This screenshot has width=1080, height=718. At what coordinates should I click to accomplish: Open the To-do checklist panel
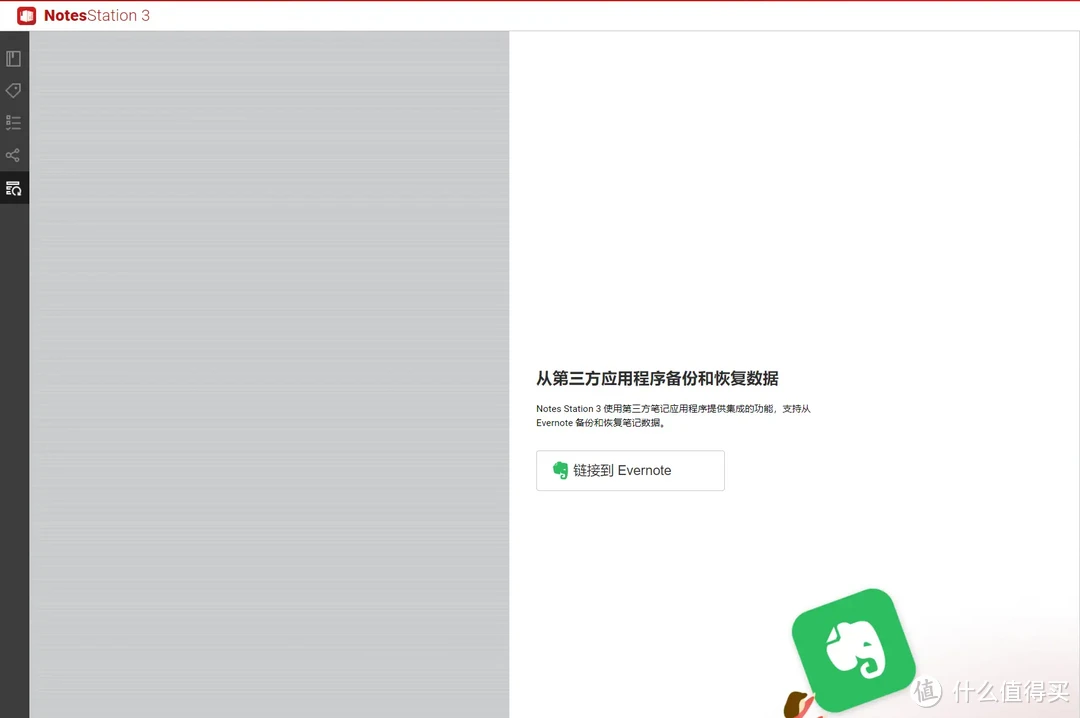(x=14, y=122)
